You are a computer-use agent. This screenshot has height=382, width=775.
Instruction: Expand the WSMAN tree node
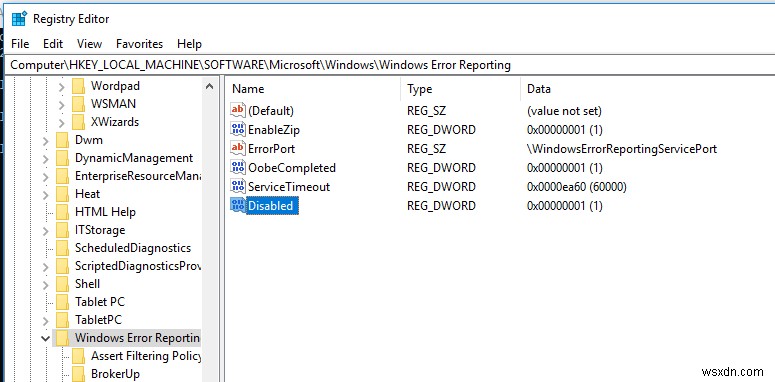pos(61,105)
